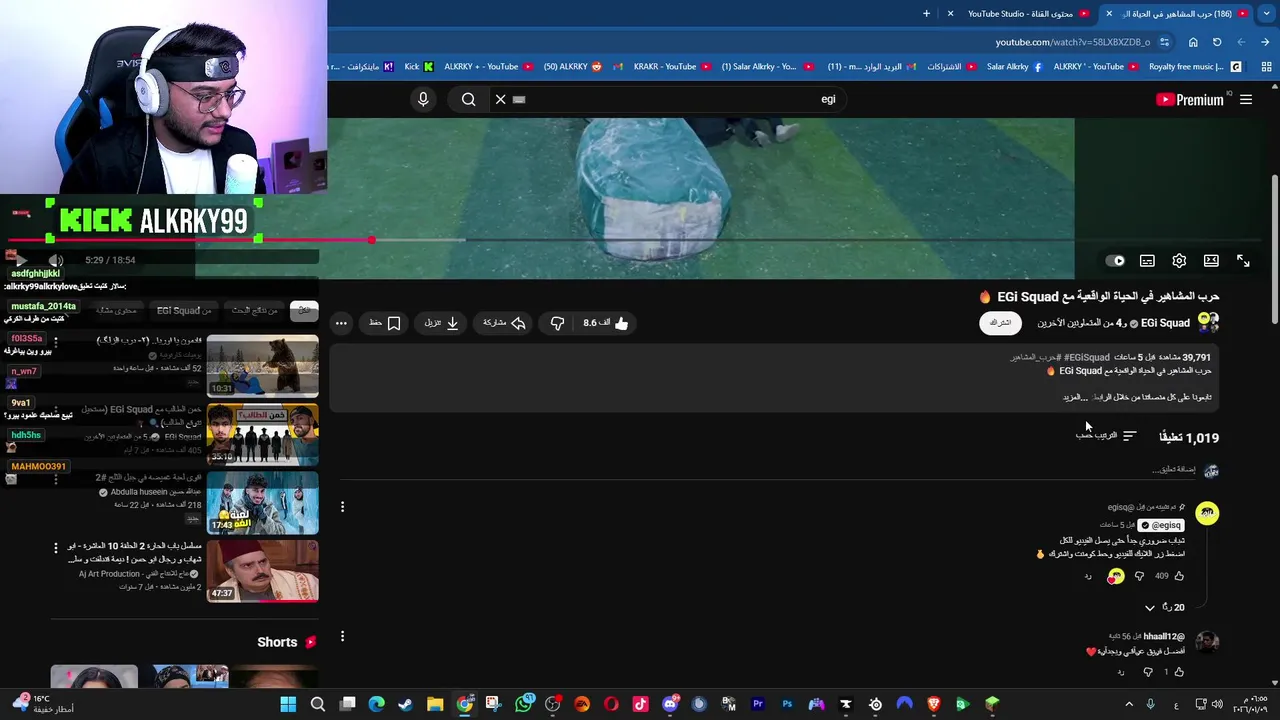Open player settings gear

click(x=1179, y=261)
